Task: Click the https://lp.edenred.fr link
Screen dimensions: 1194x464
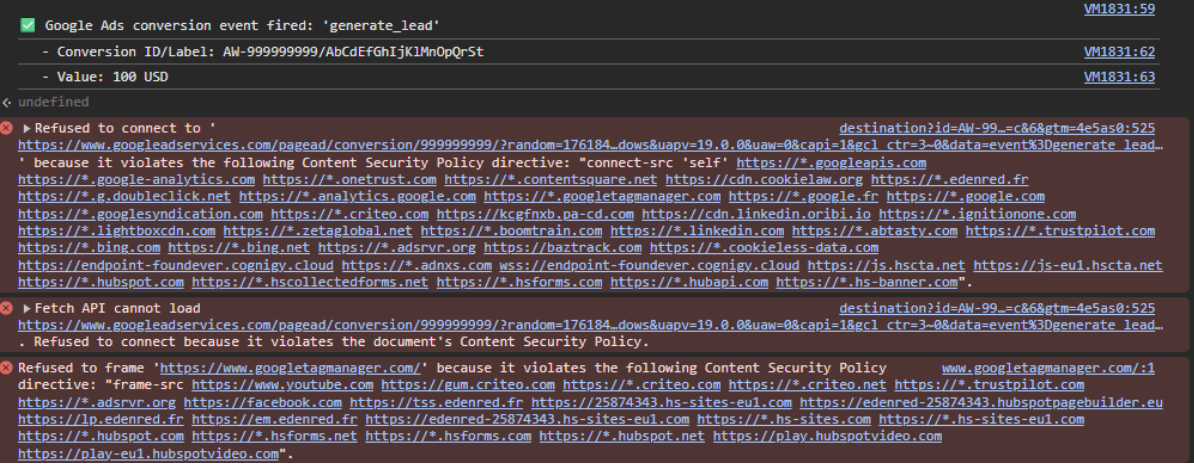Action: (101, 419)
